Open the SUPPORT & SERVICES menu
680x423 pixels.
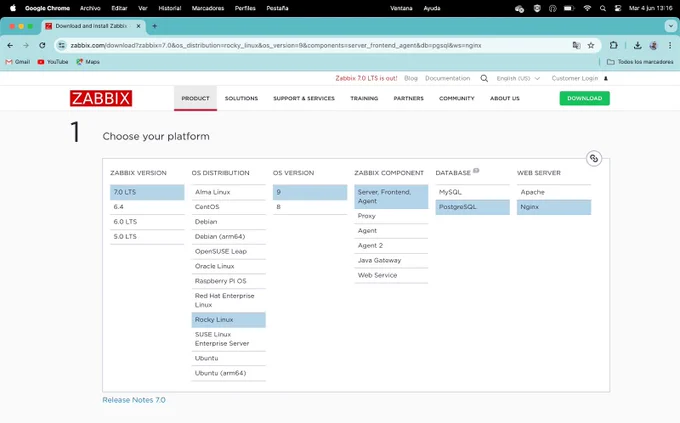304,98
